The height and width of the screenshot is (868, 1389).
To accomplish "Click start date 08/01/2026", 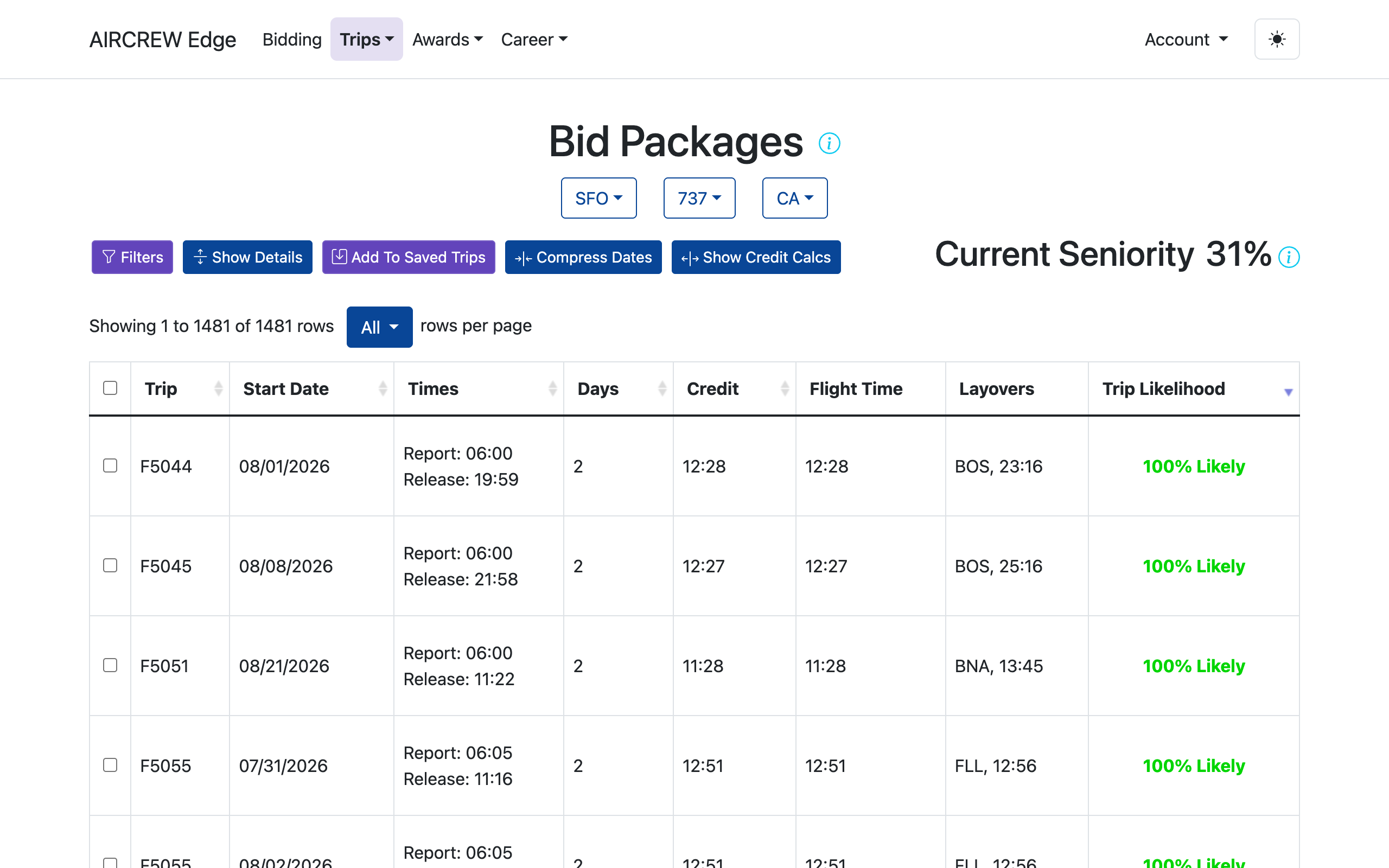I will [284, 466].
